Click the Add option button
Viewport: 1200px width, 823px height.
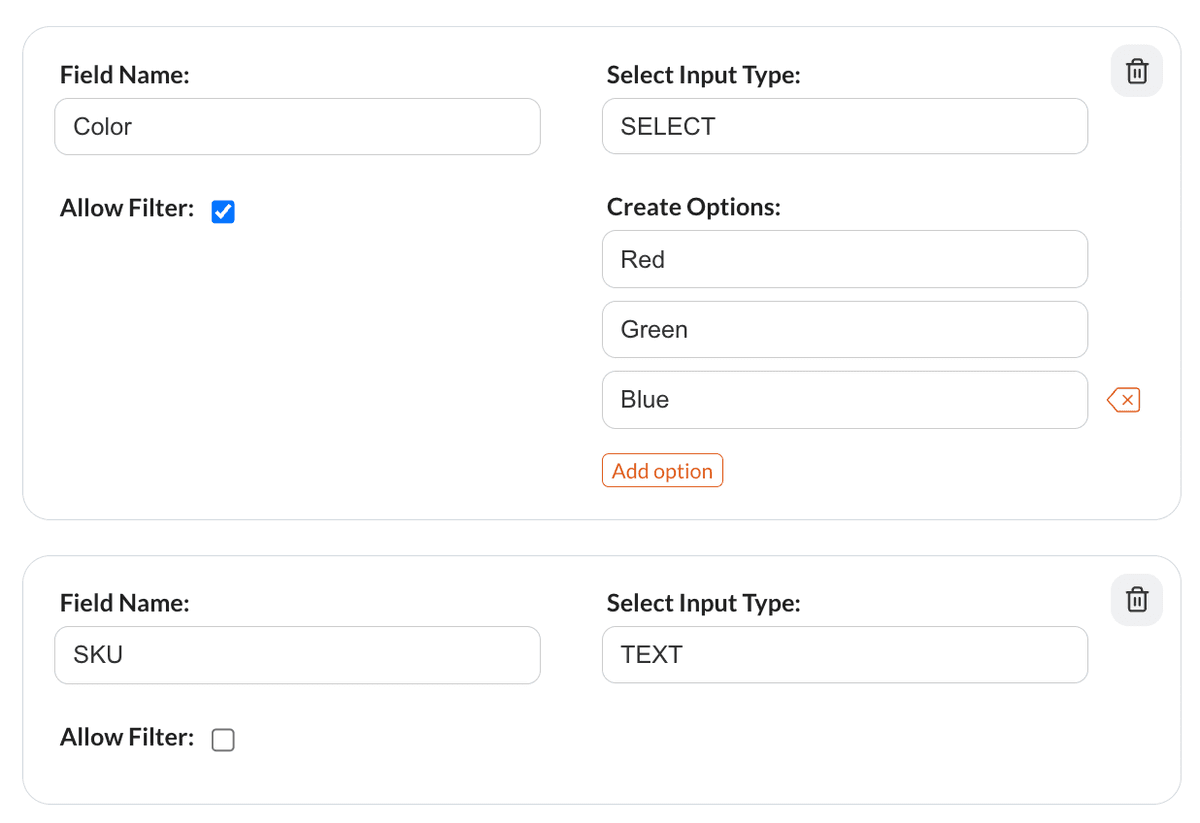click(x=662, y=471)
